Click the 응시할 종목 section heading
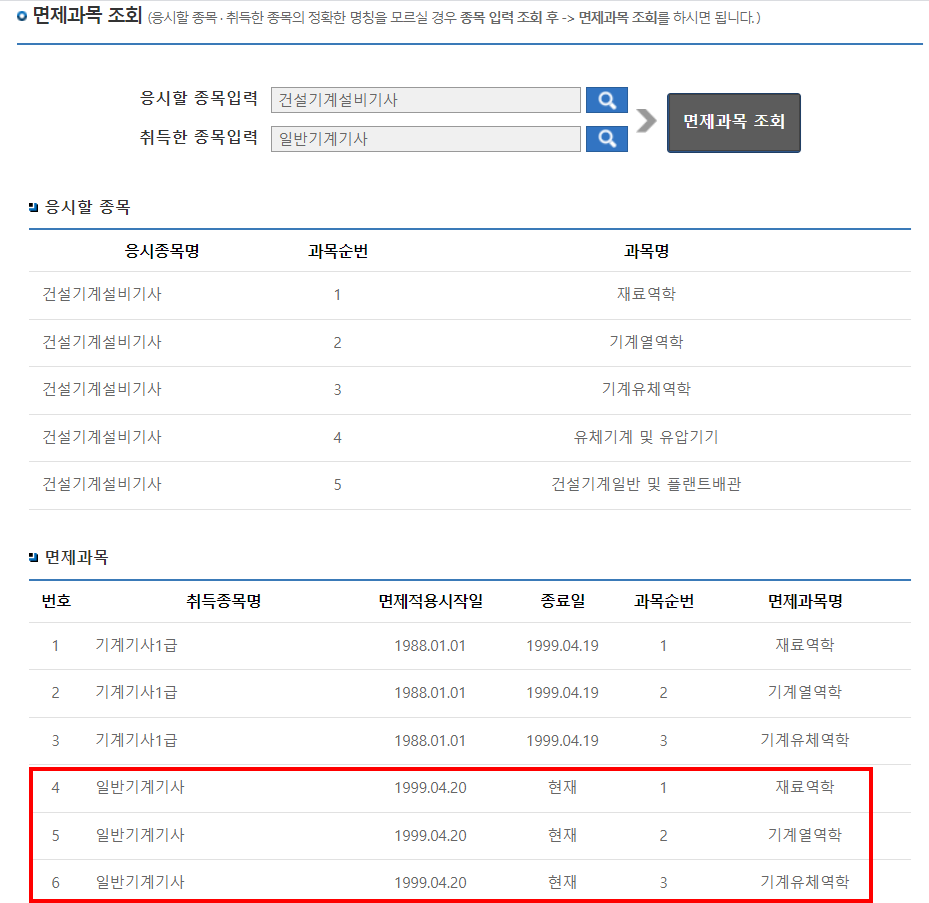This screenshot has width=929, height=903. tap(87, 207)
